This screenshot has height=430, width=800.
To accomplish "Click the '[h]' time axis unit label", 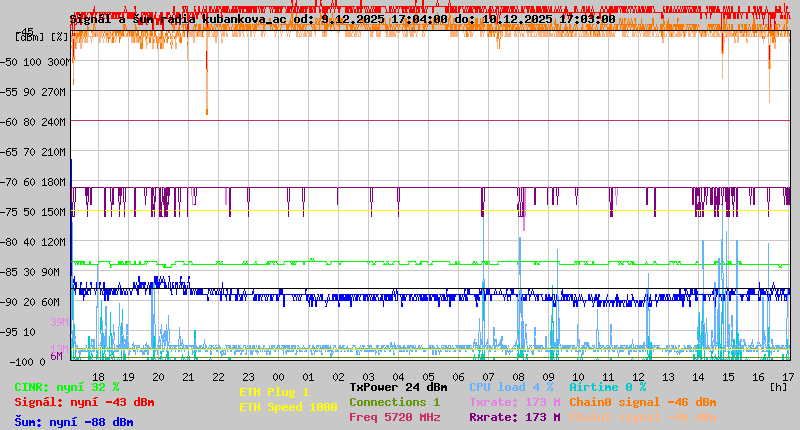I will tap(778, 387).
